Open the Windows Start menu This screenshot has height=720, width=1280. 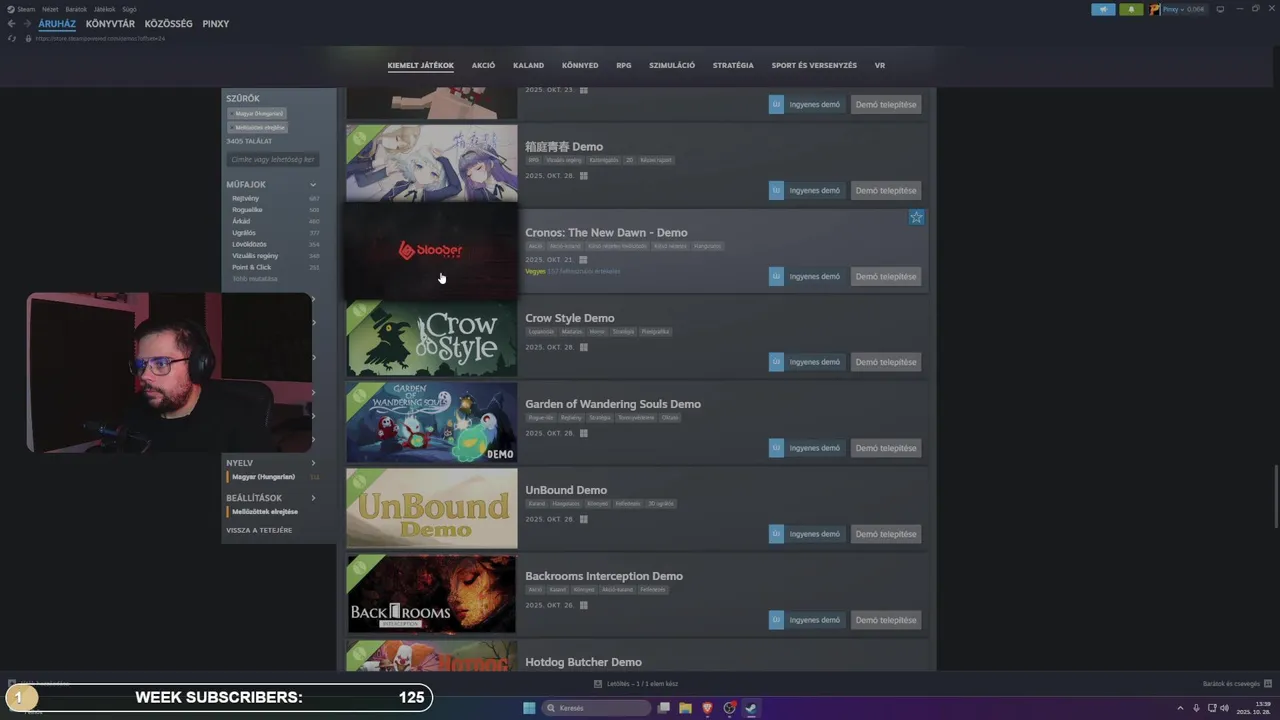click(x=529, y=708)
